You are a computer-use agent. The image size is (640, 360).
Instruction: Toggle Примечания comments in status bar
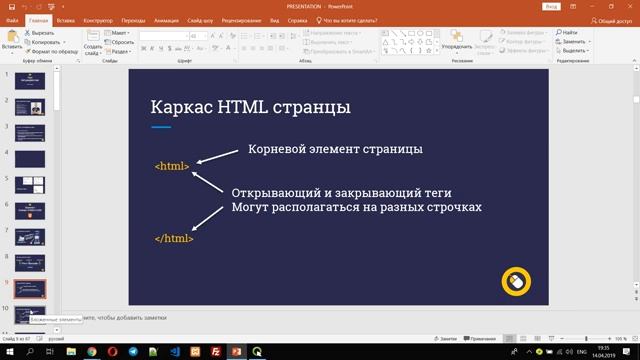pyautogui.click(x=480, y=339)
